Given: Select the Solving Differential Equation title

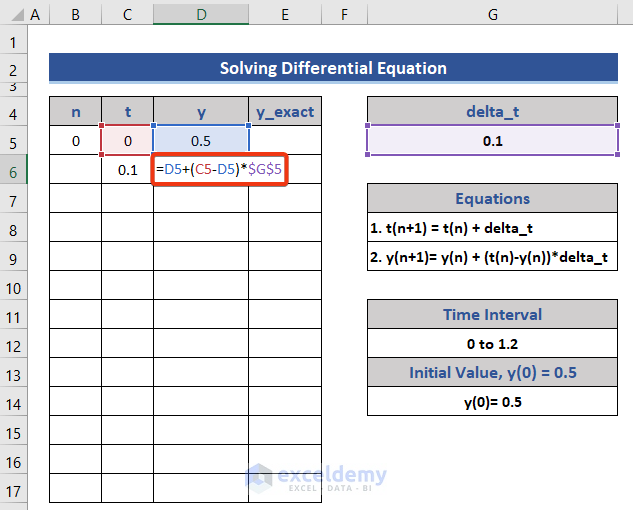Looking at the screenshot, I should point(333,69).
